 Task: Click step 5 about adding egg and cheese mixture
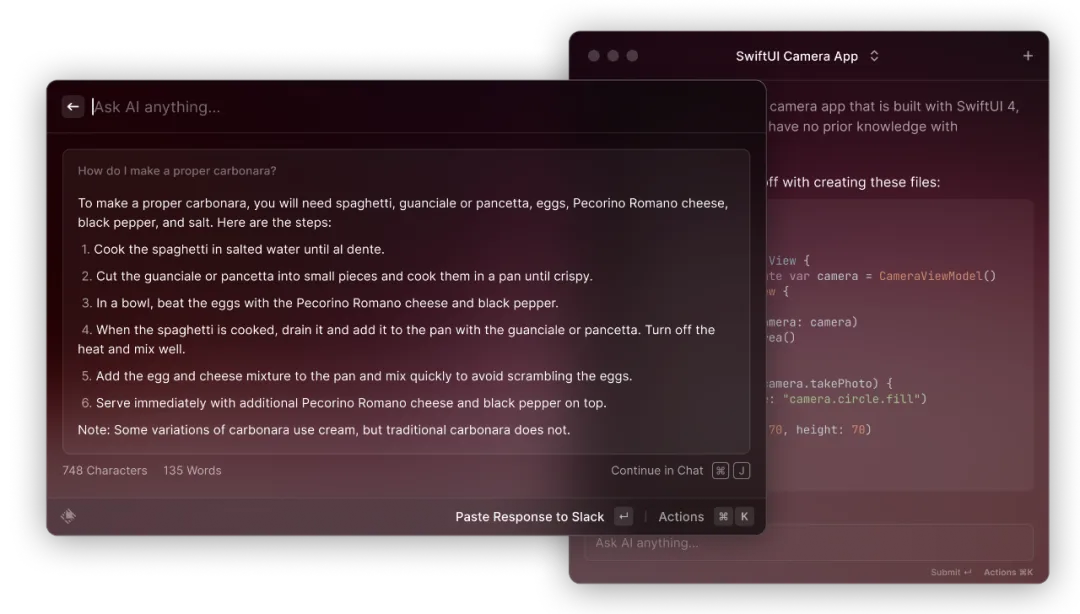point(356,376)
